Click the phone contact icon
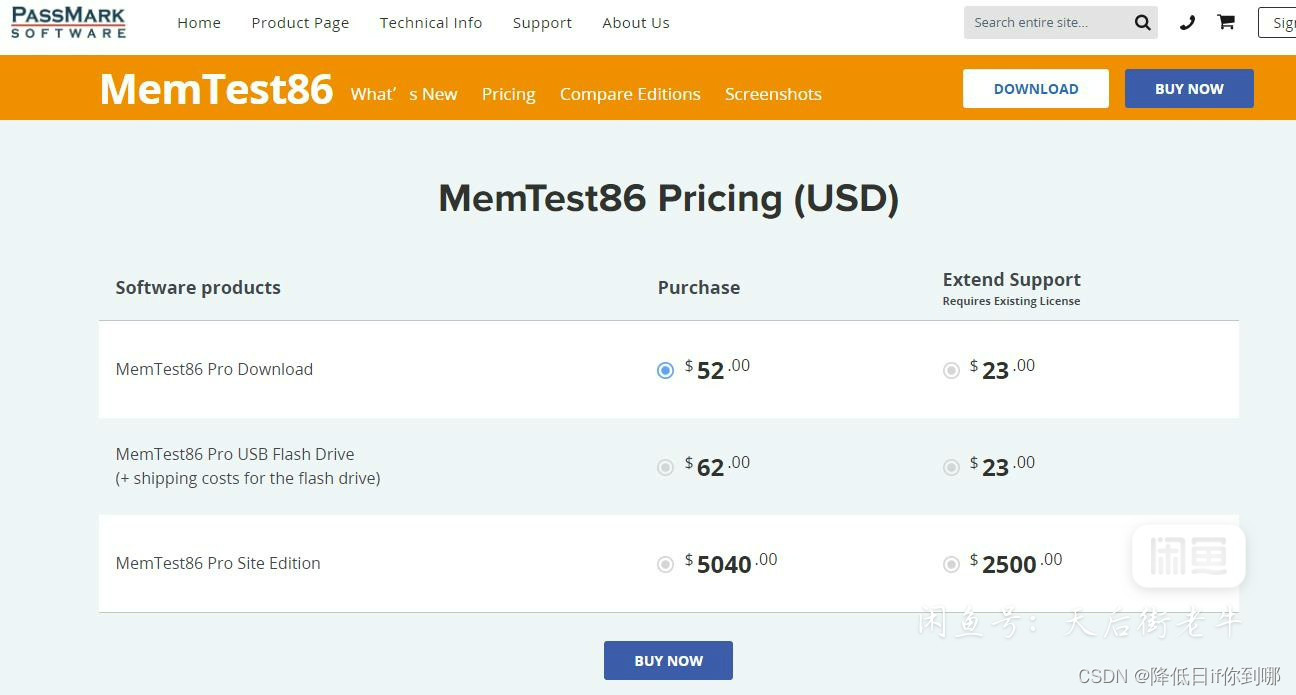Screen dimensions: 1296x695 tap(1187, 23)
